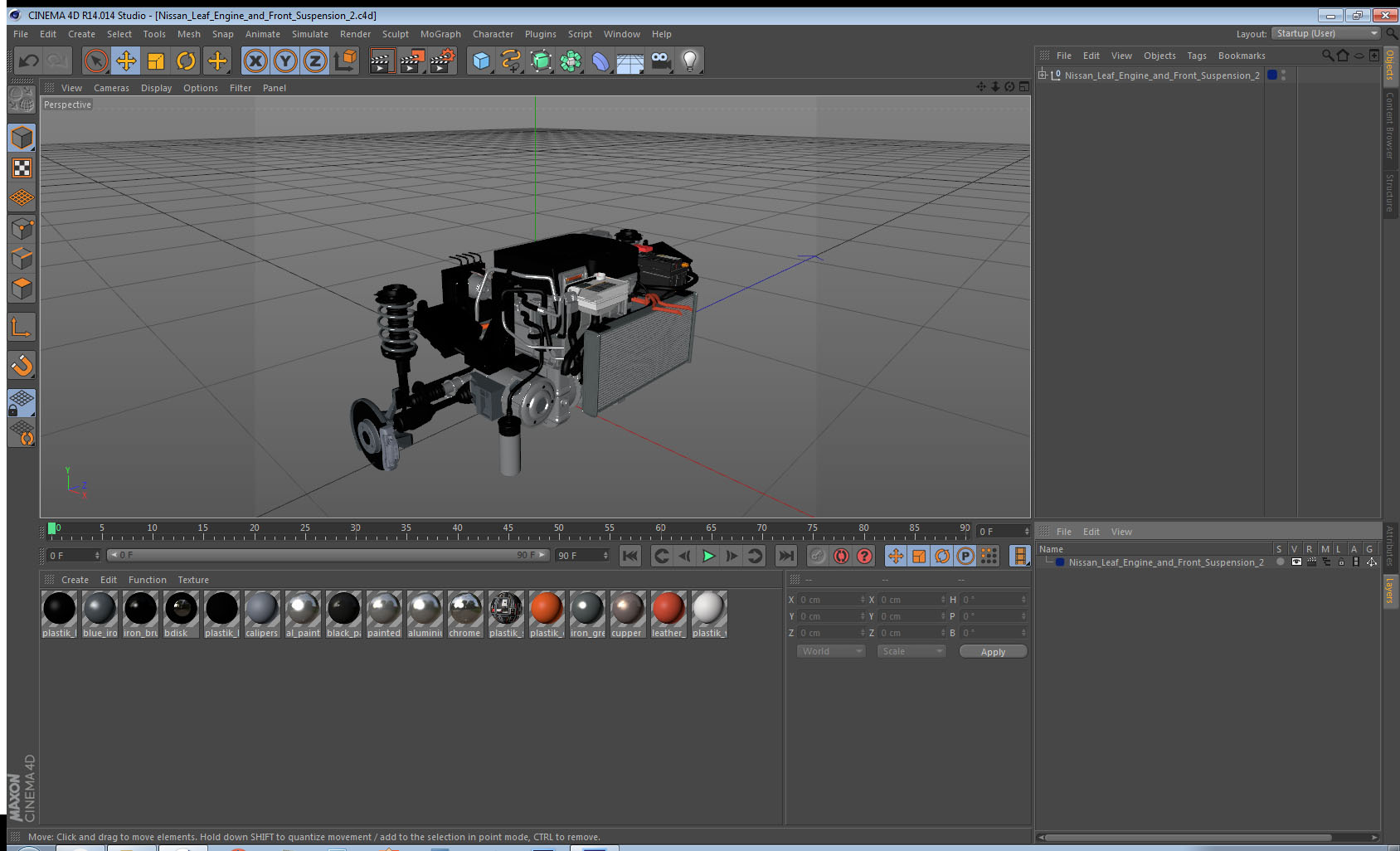
Task: Open Object Manager Tags menu
Action: [1197, 56]
